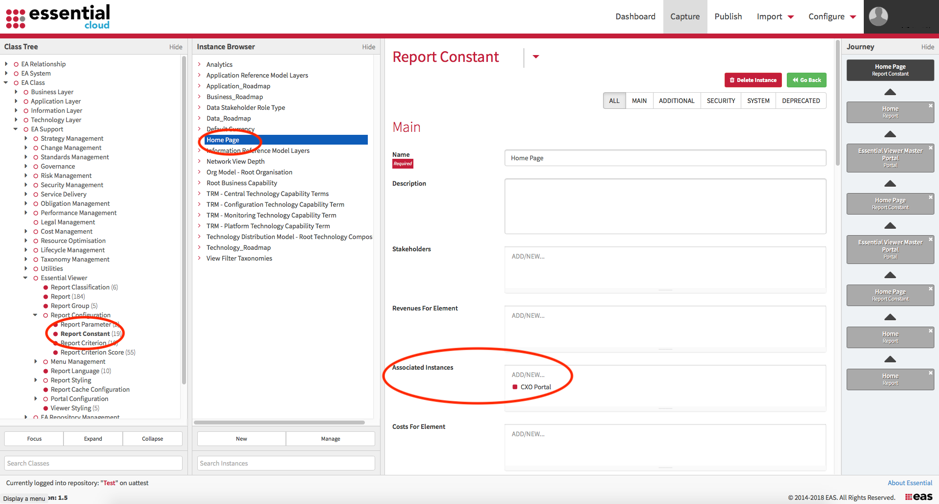Expand the Business Layer node
The height and width of the screenshot is (504, 939).
coord(16,92)
